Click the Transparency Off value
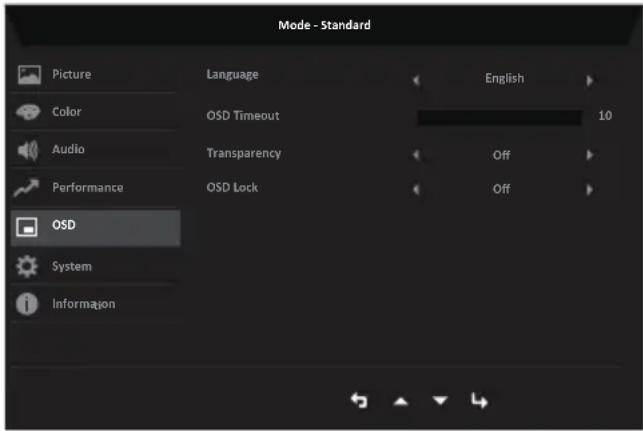643x431 pixels. click(502, 155)
